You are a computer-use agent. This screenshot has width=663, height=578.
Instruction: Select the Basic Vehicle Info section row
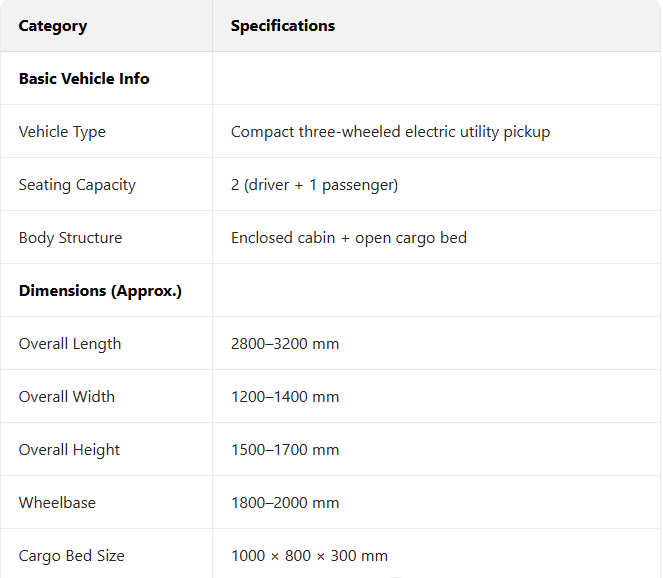[84, 79]
